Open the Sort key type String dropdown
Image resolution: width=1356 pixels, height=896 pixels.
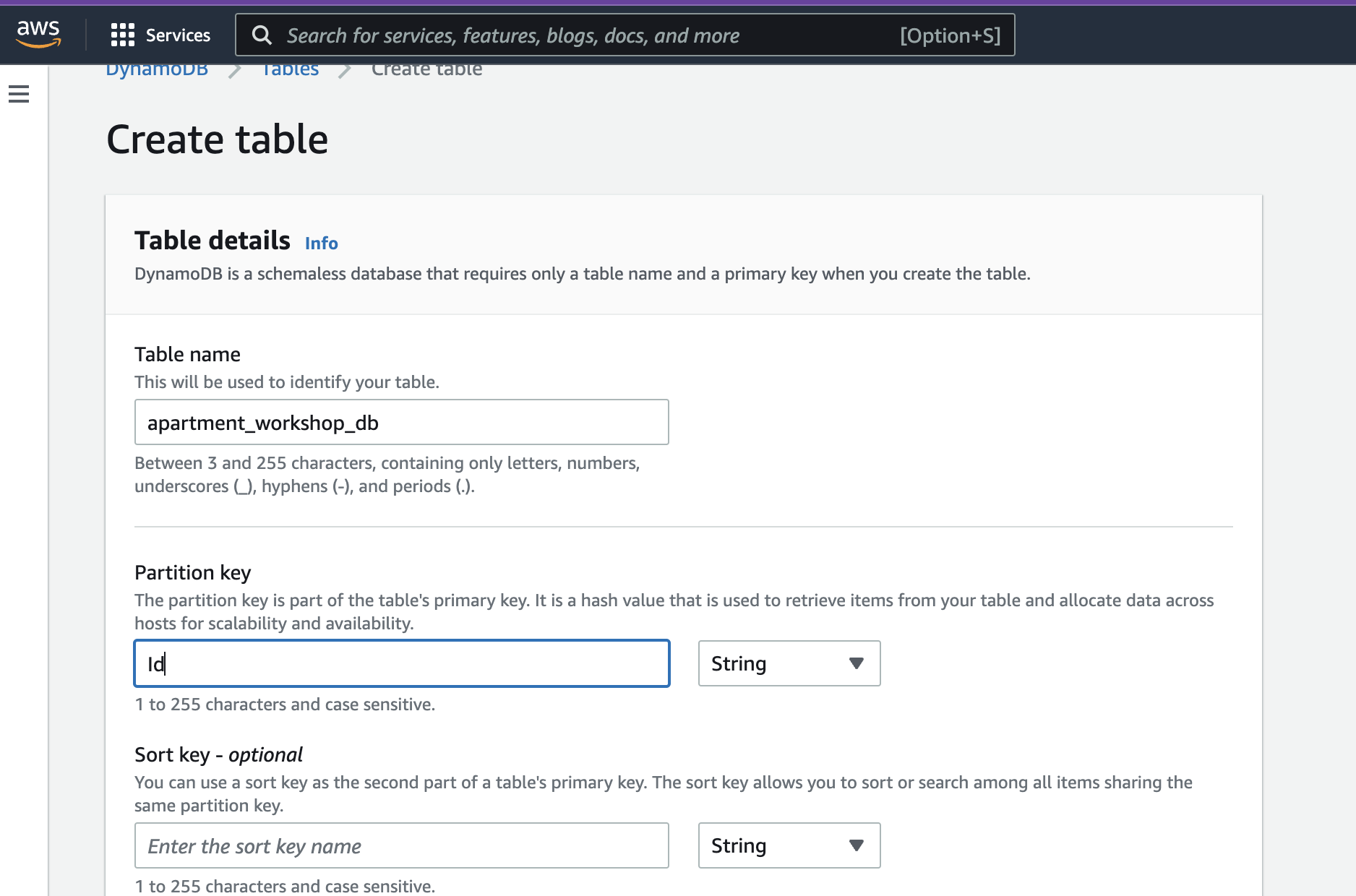(x=789, y=845)
